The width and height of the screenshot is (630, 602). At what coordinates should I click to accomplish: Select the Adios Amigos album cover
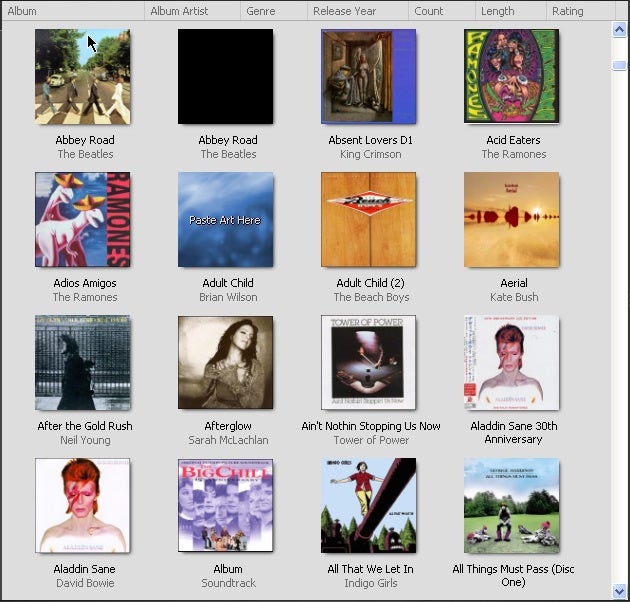(x=82, y=219)
